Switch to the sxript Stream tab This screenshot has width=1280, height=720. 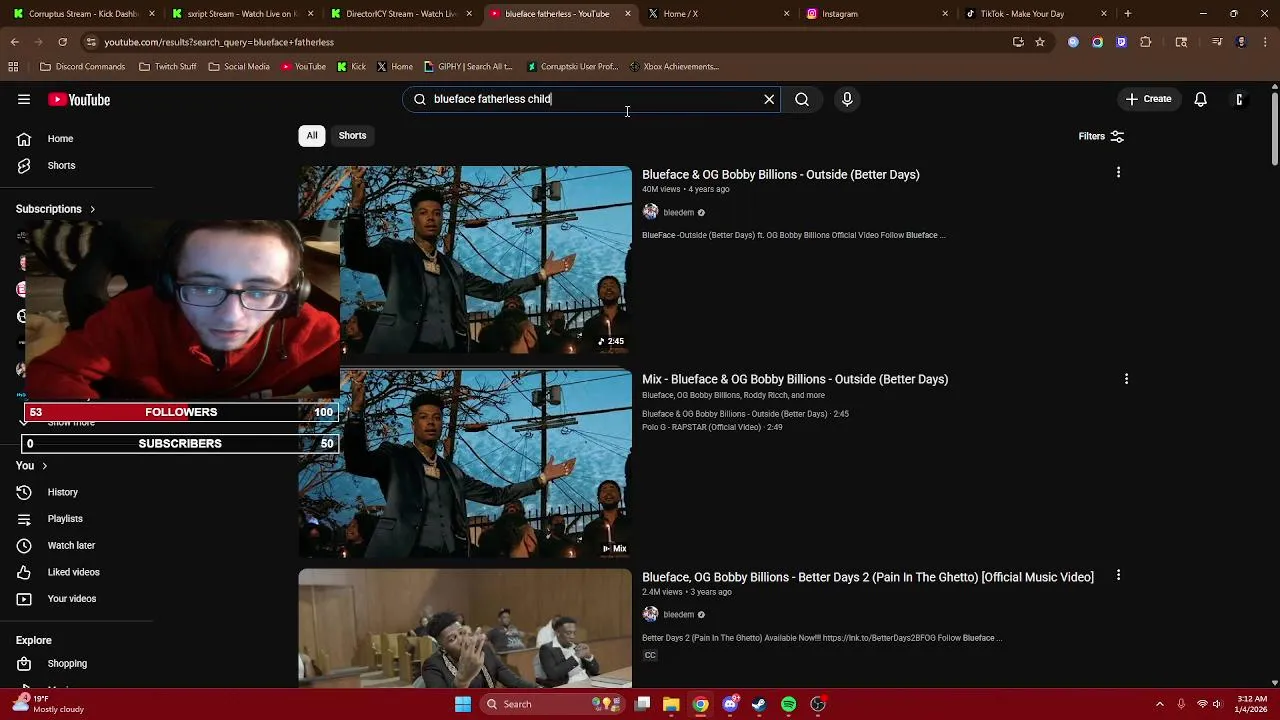point(243,14)
